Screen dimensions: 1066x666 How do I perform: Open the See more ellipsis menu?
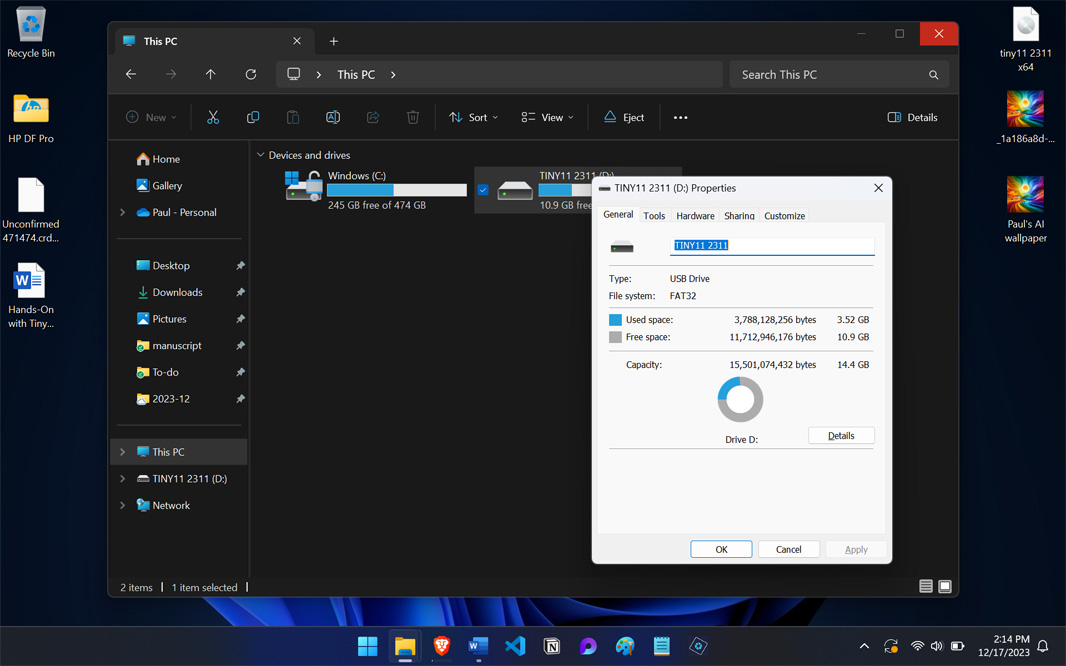680,117
